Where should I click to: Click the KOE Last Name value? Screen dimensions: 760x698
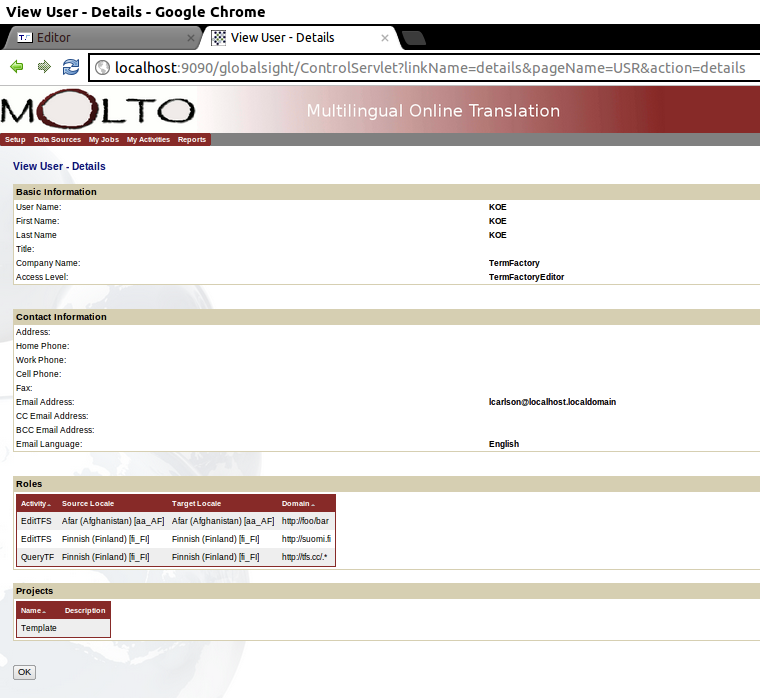point(498,235)
